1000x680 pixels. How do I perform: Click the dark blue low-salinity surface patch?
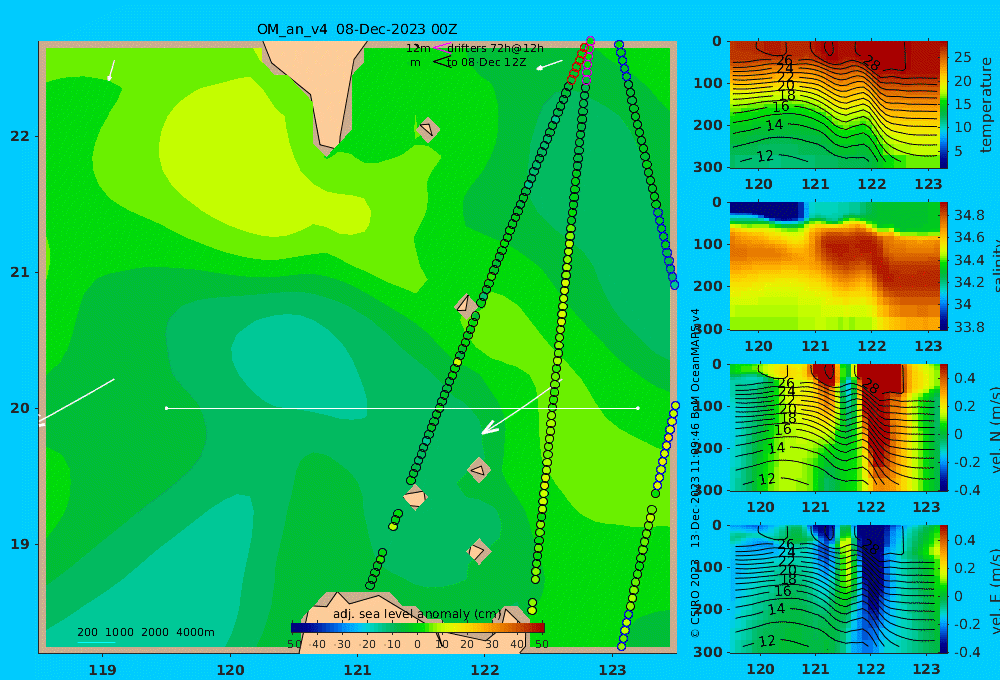click(767, 211)
